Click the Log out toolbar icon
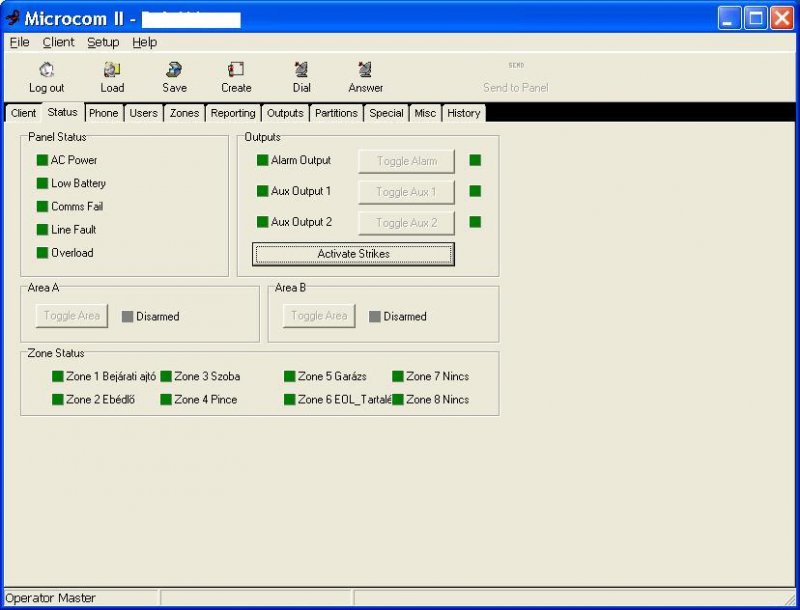 coord(46,69)
